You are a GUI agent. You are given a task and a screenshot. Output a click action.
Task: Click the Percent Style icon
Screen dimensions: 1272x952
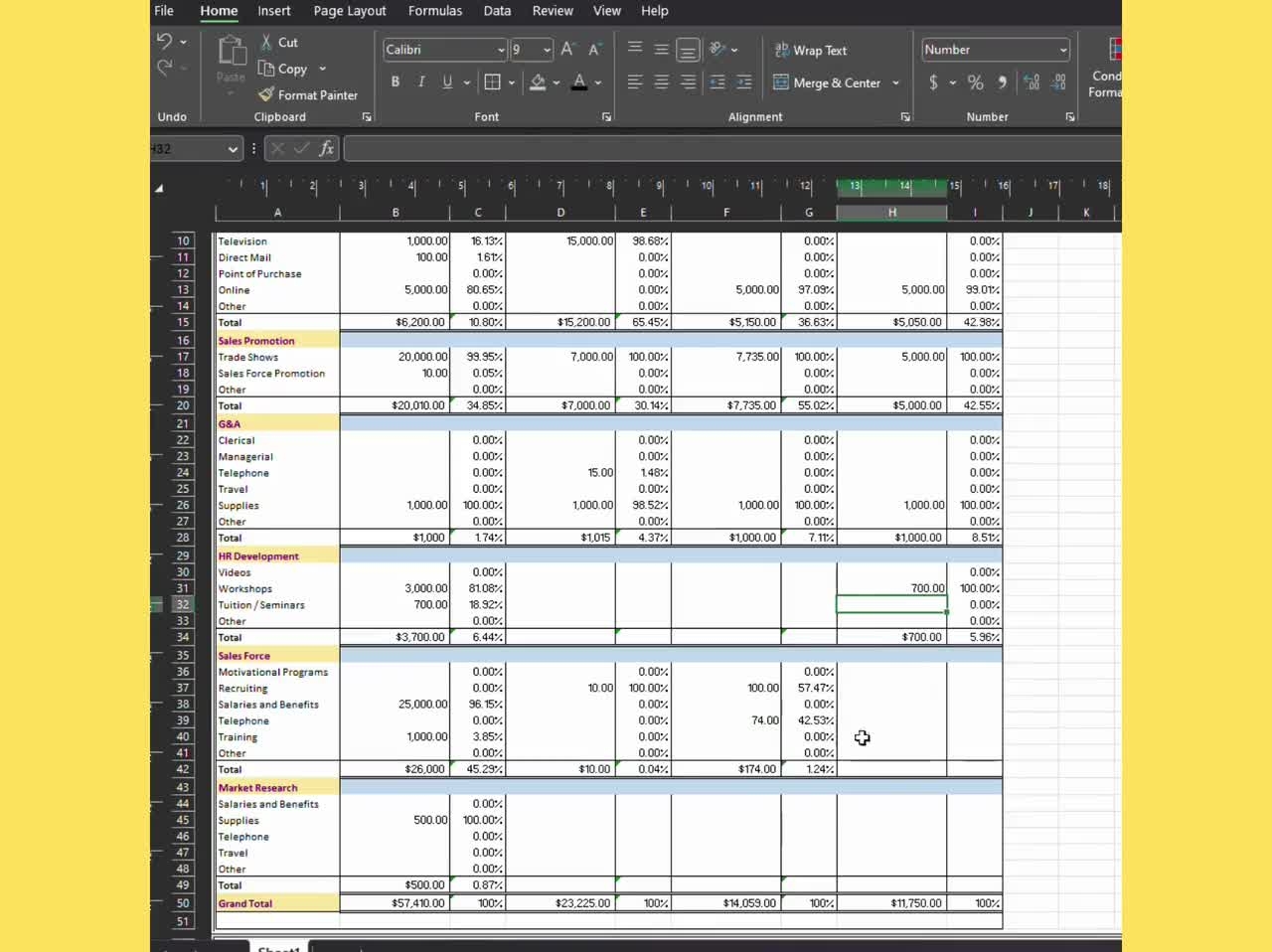pyautogui.click(x=976, y=82)
